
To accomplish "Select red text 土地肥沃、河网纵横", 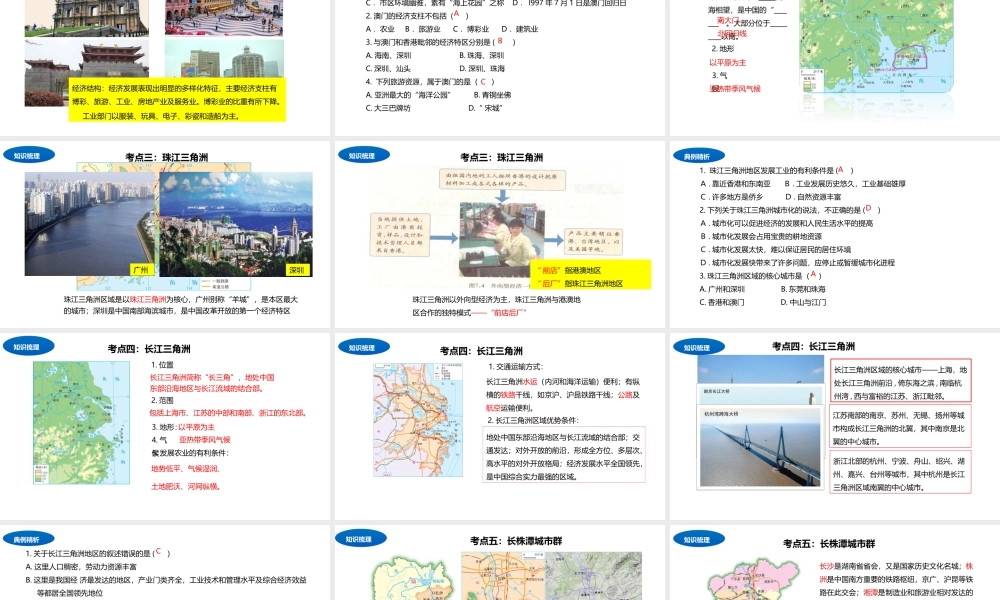I will tap(186, 486).
